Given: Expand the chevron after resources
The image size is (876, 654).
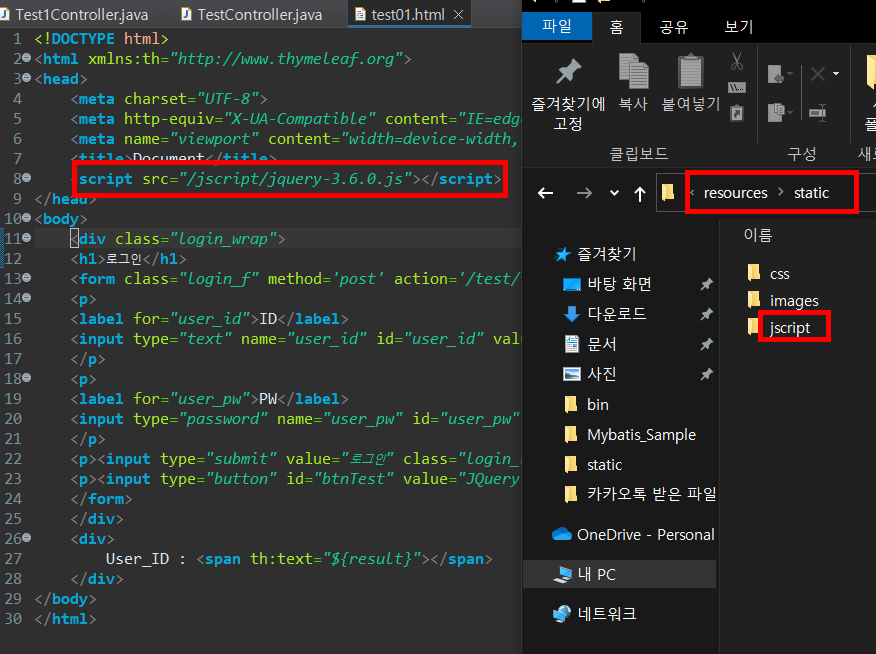Looking at the screenshot, I should [x=780, y=192].
